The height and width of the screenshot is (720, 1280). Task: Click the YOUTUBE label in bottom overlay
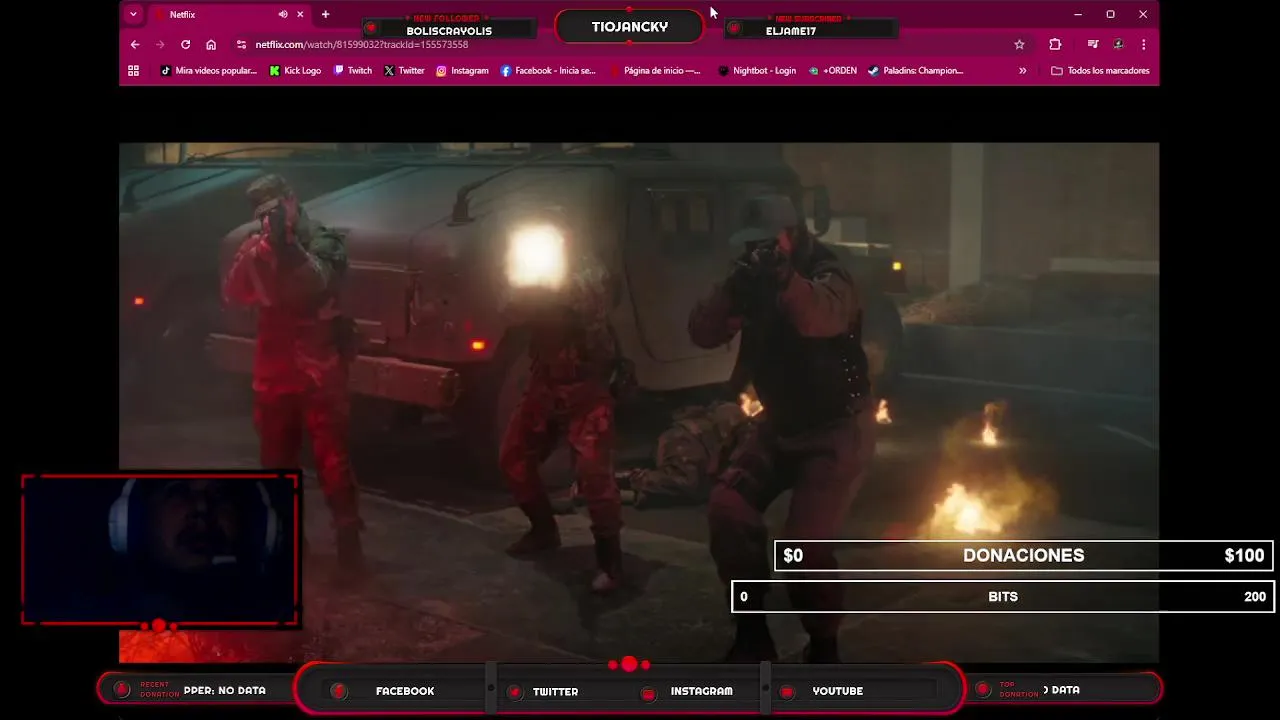[838, 691]
